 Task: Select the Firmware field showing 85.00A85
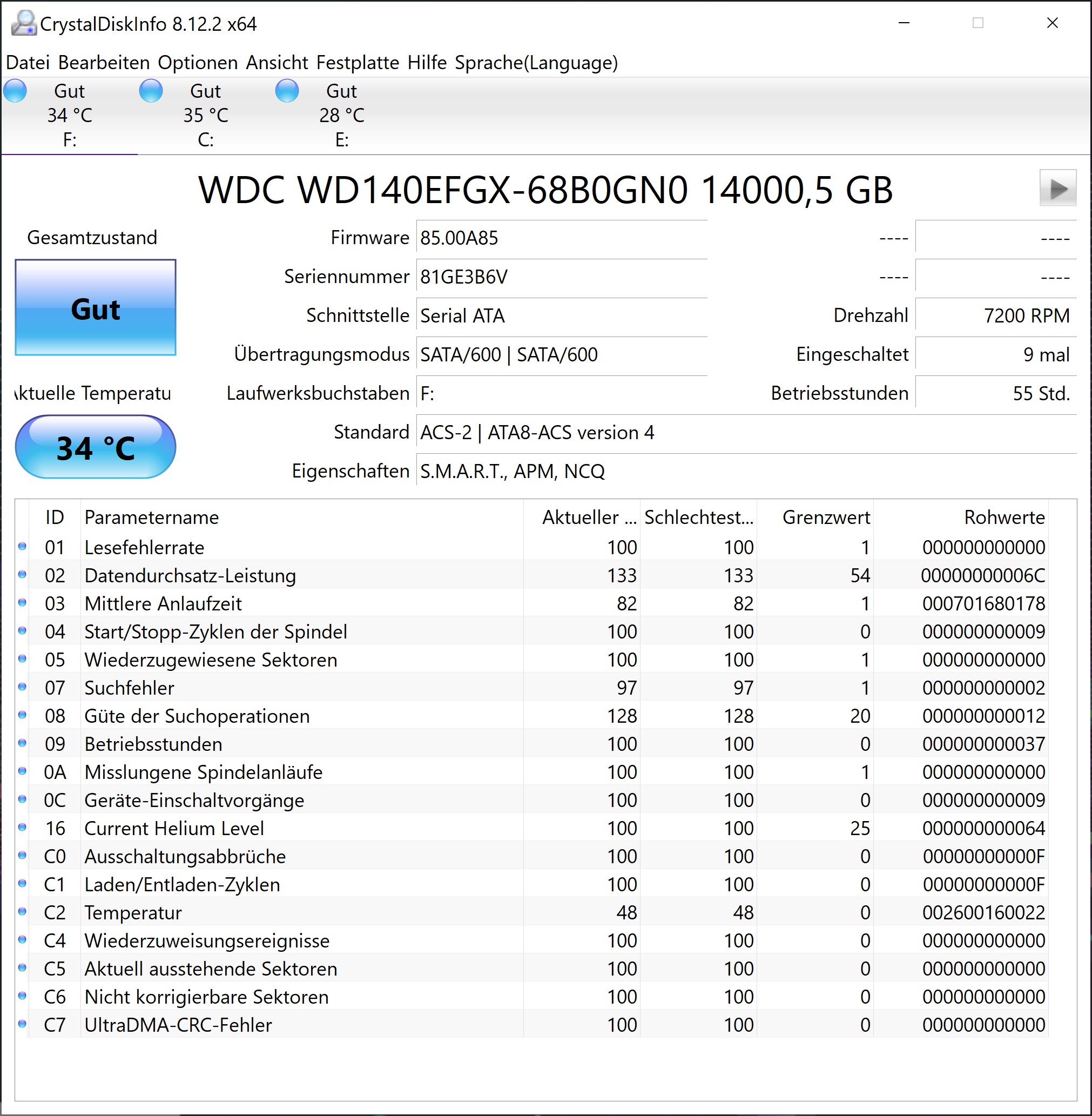click(562, 238)
